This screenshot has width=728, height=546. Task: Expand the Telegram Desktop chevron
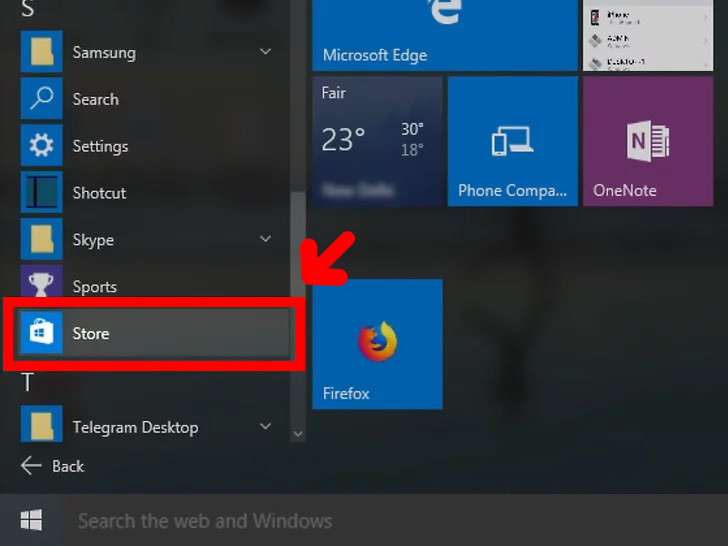click(x=265, y=426)
